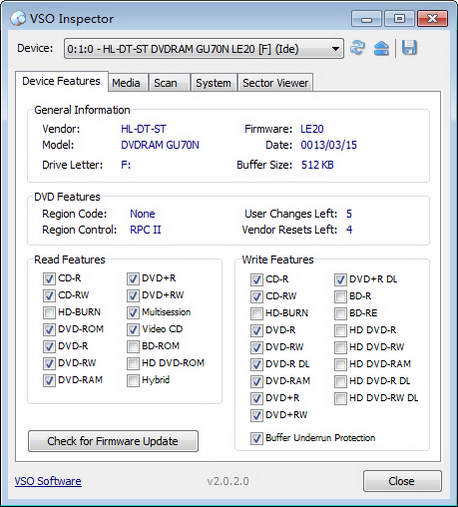Toggle the Read DVD-RAM checkbox
Viewport: 458px width, 507px height.
point(49,380)
